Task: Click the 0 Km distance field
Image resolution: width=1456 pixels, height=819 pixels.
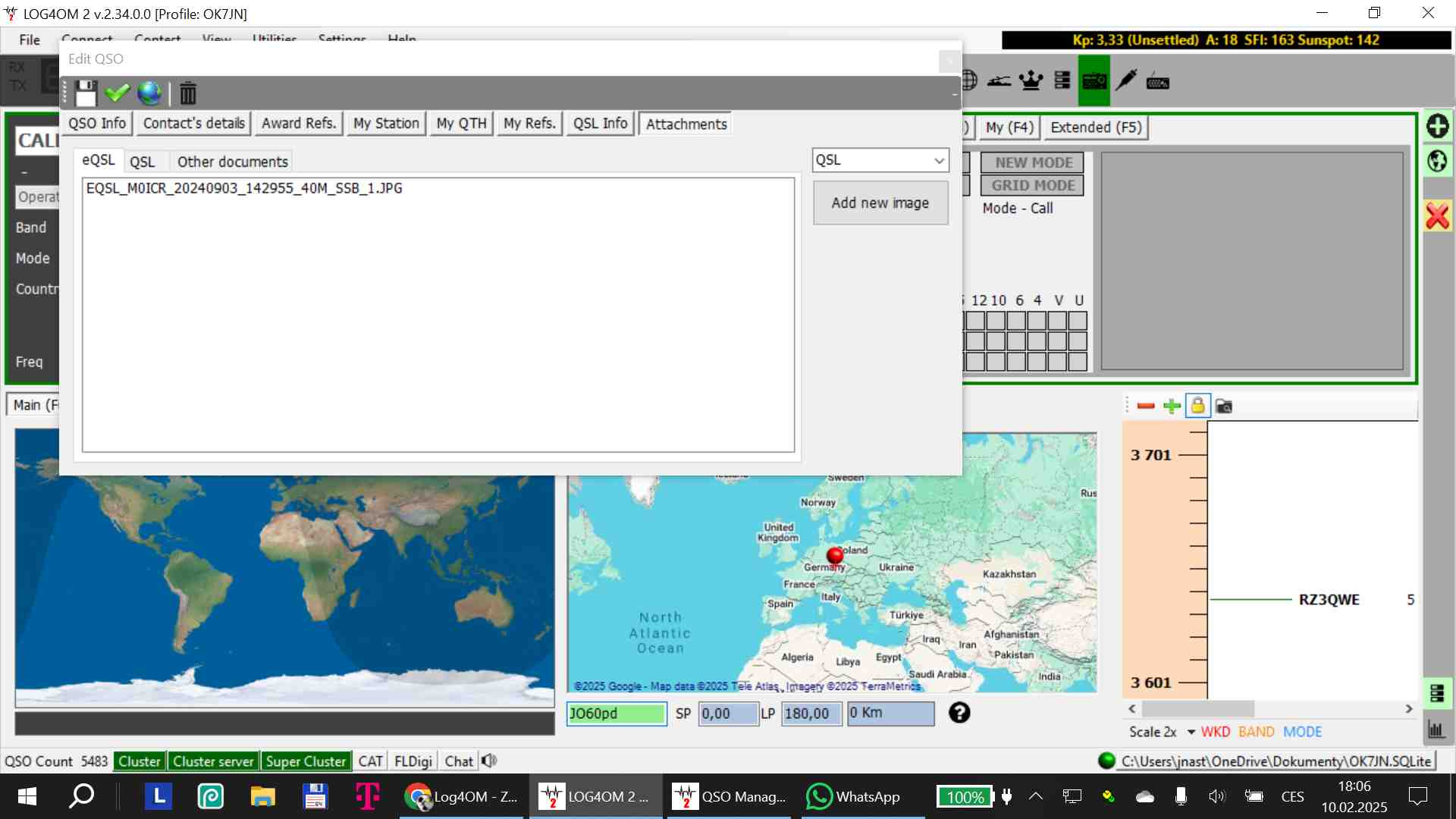Action: click(x=891, y=714)
